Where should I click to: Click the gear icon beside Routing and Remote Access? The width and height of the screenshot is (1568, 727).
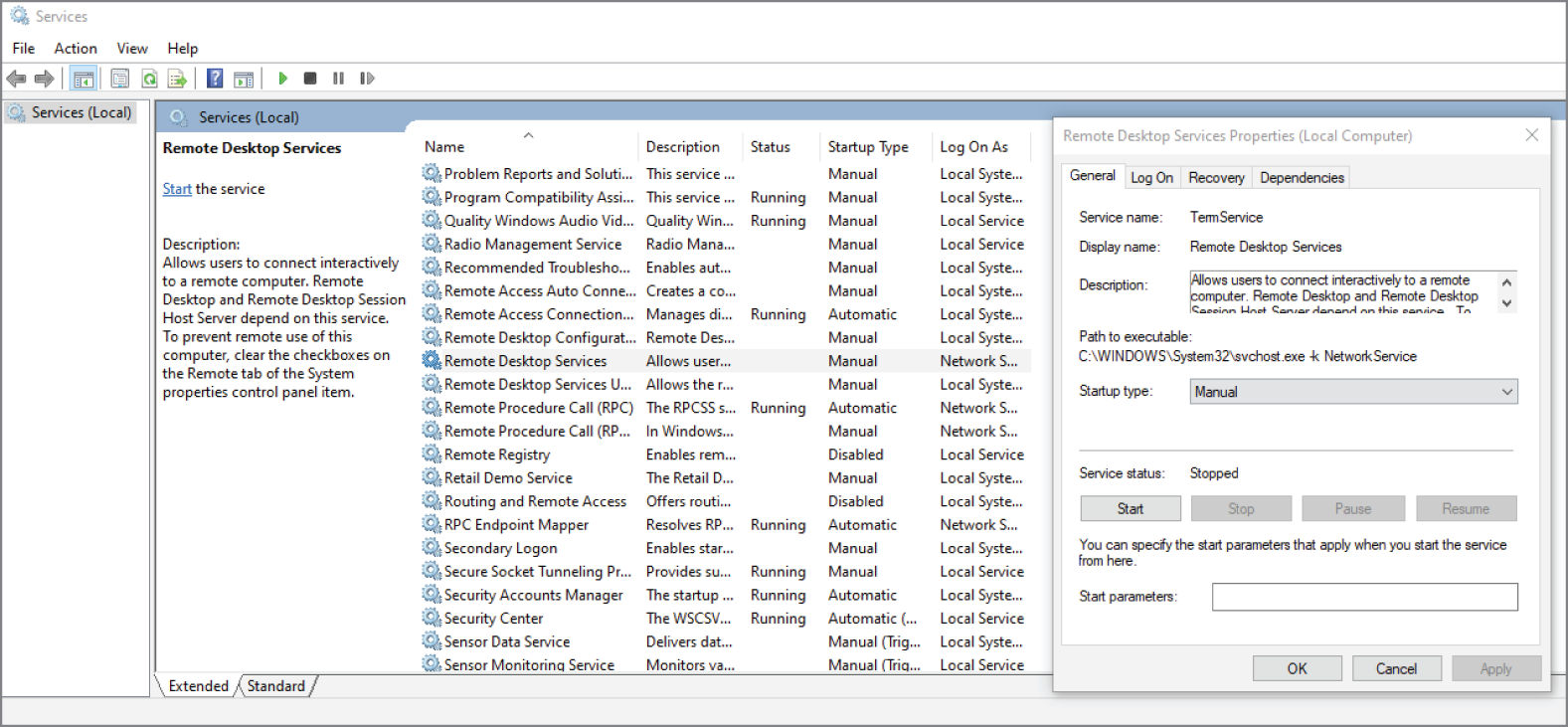[431, 501]
